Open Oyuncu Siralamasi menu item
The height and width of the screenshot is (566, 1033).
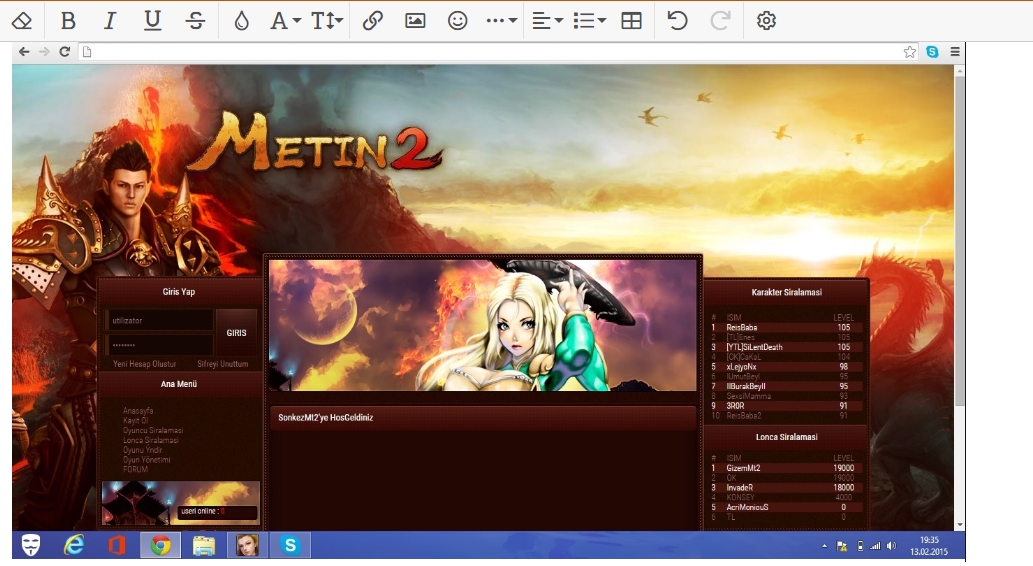click(153, 430)
